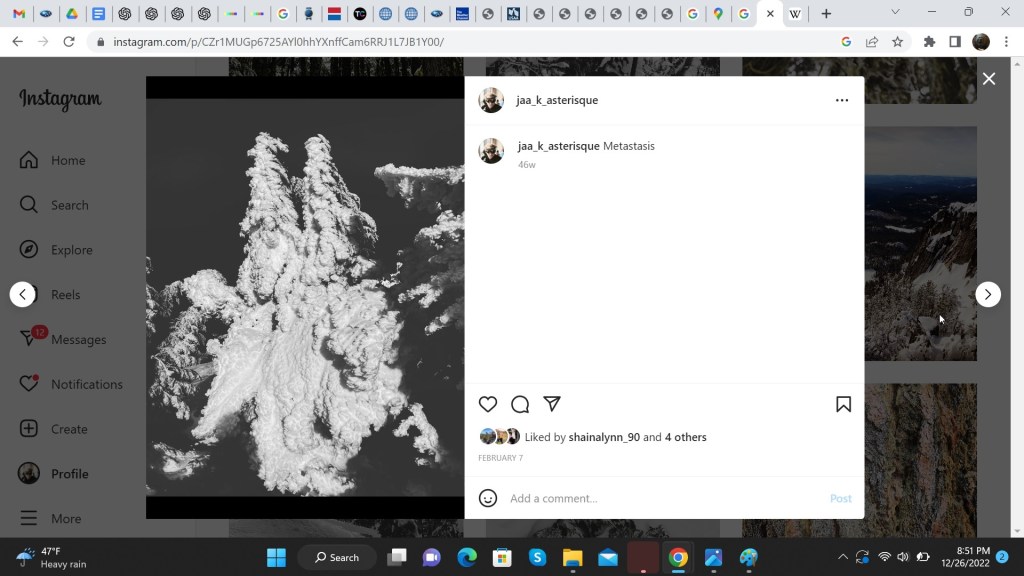Open Messages inbox in sidebar

click(77, 339)
